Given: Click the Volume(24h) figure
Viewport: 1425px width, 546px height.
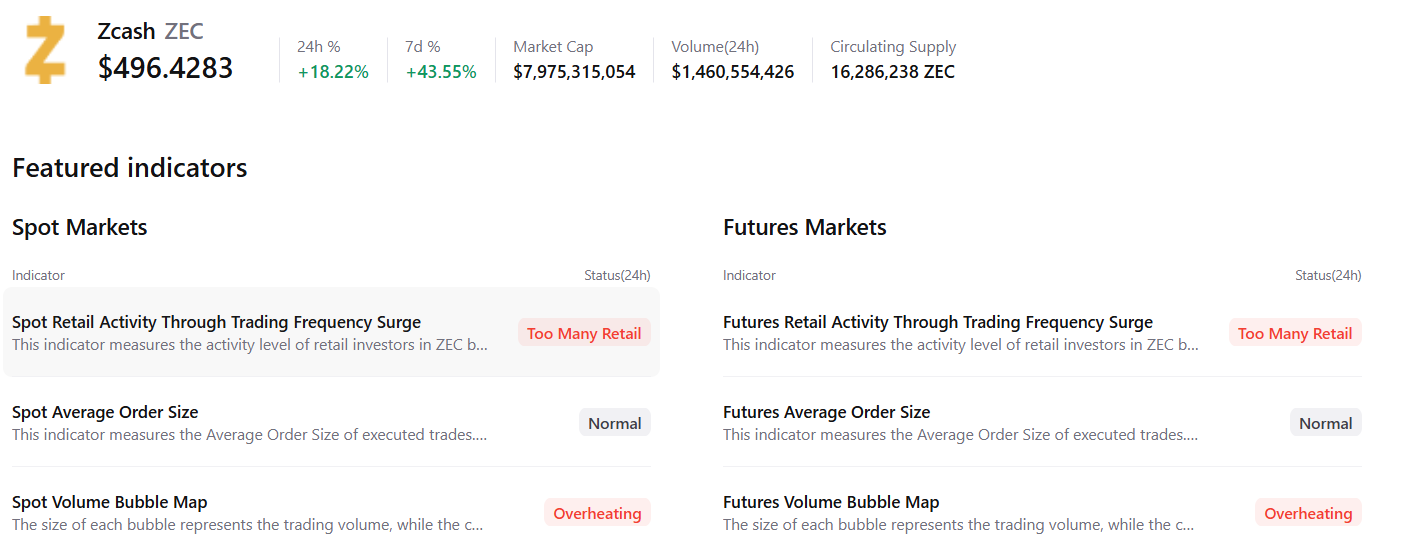Looking at the screenshot, I should point(733,72).
